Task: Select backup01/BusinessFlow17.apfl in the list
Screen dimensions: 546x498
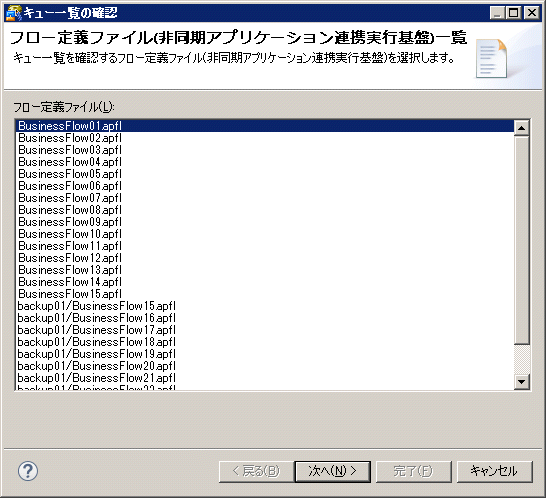Action: pyautogui.click(x=265, y=330)
